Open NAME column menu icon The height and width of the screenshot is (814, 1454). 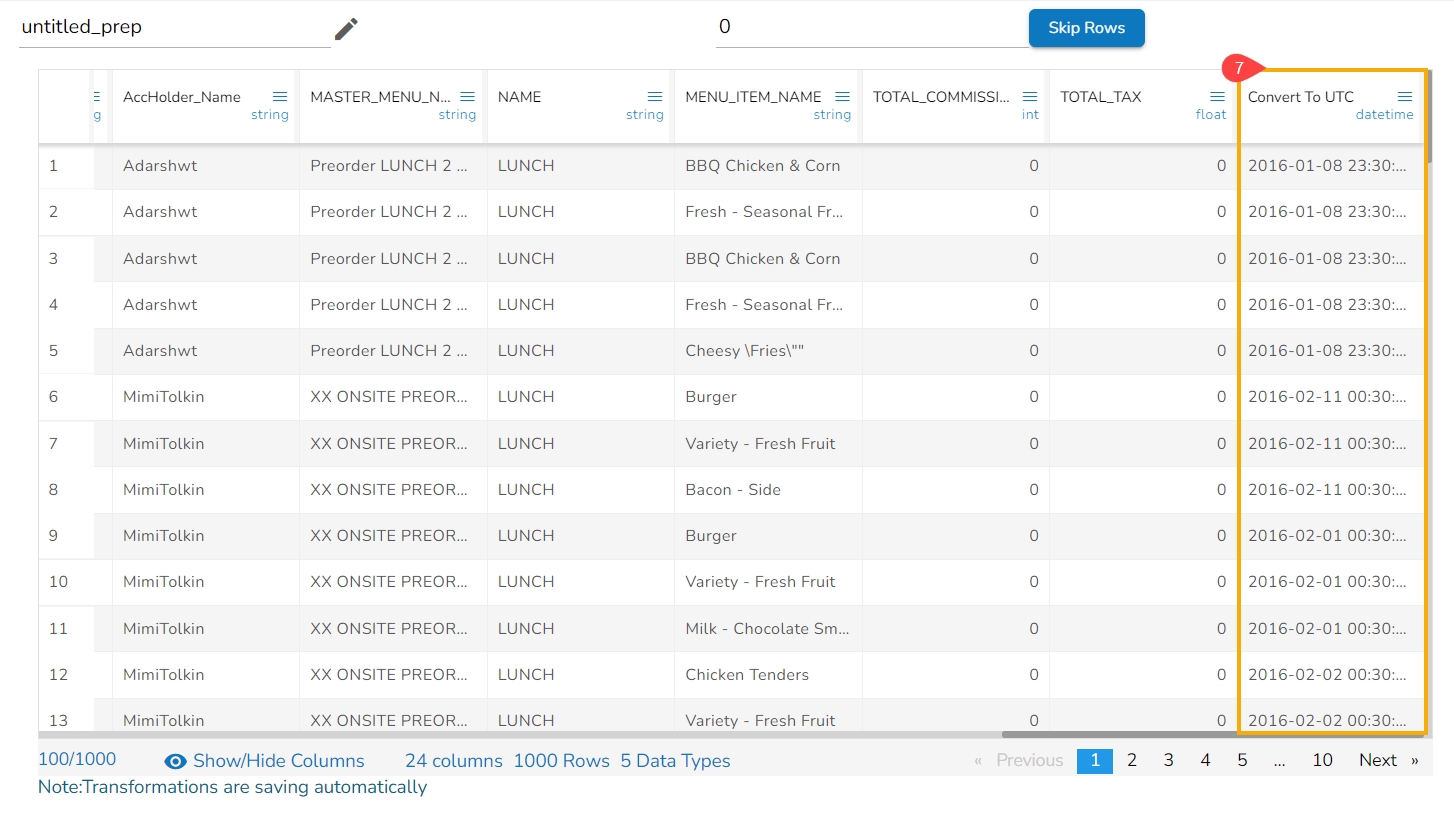(655, 97)
